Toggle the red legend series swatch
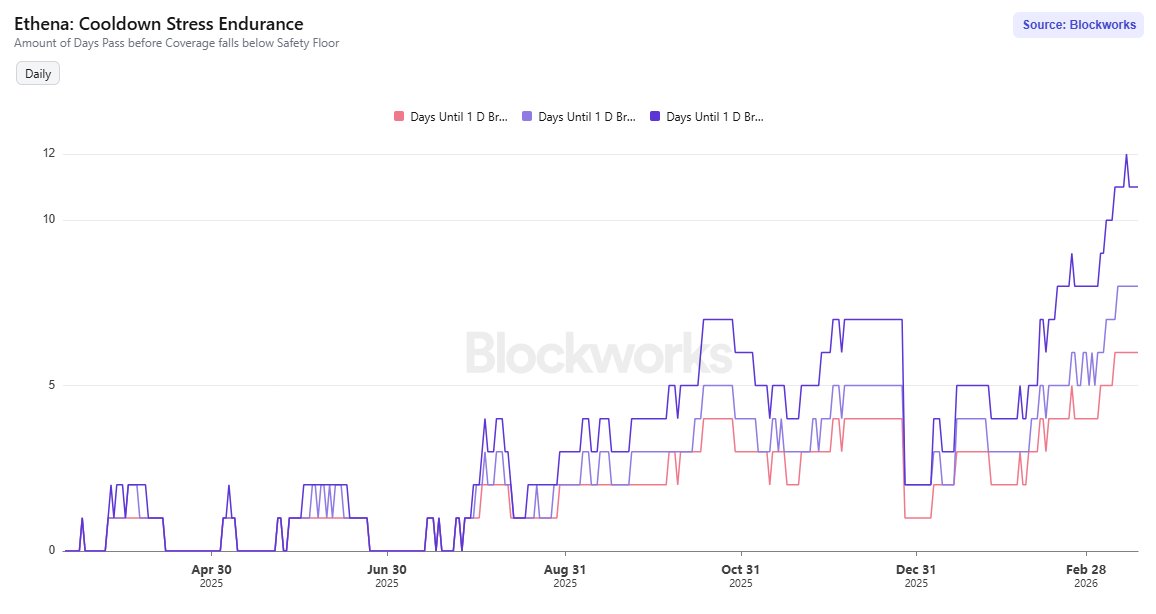1156x614 pixels. pyautogui.click(x=398, y=116)
